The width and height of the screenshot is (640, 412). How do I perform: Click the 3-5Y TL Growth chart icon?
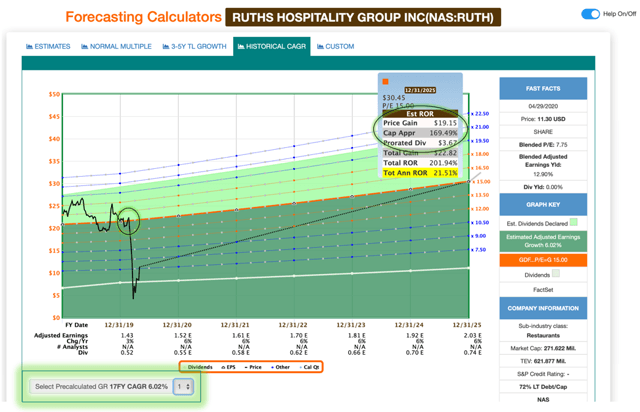point(170,46)
